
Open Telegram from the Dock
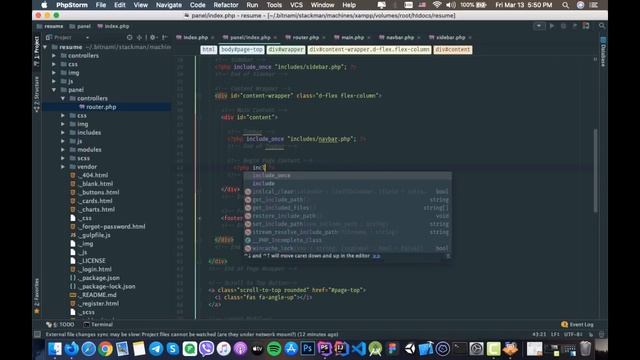156,349
